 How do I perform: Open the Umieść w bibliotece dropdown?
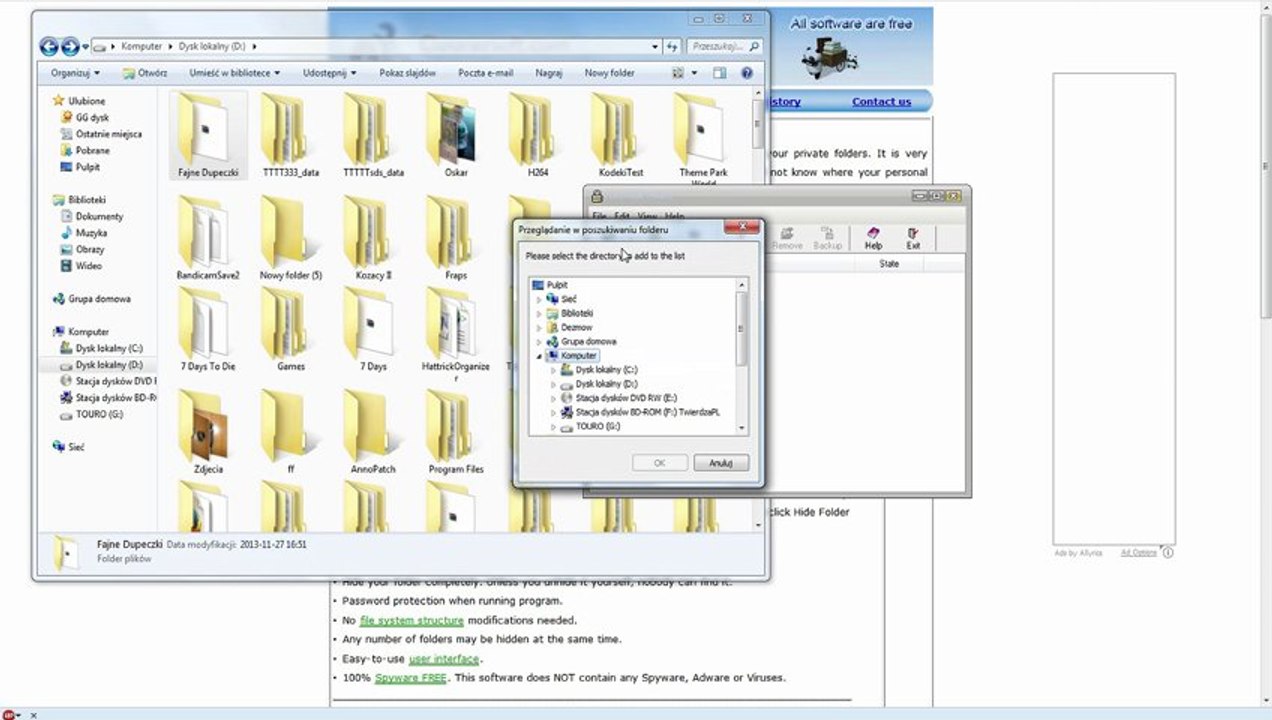pyautogui.click(x=235, y=73)
